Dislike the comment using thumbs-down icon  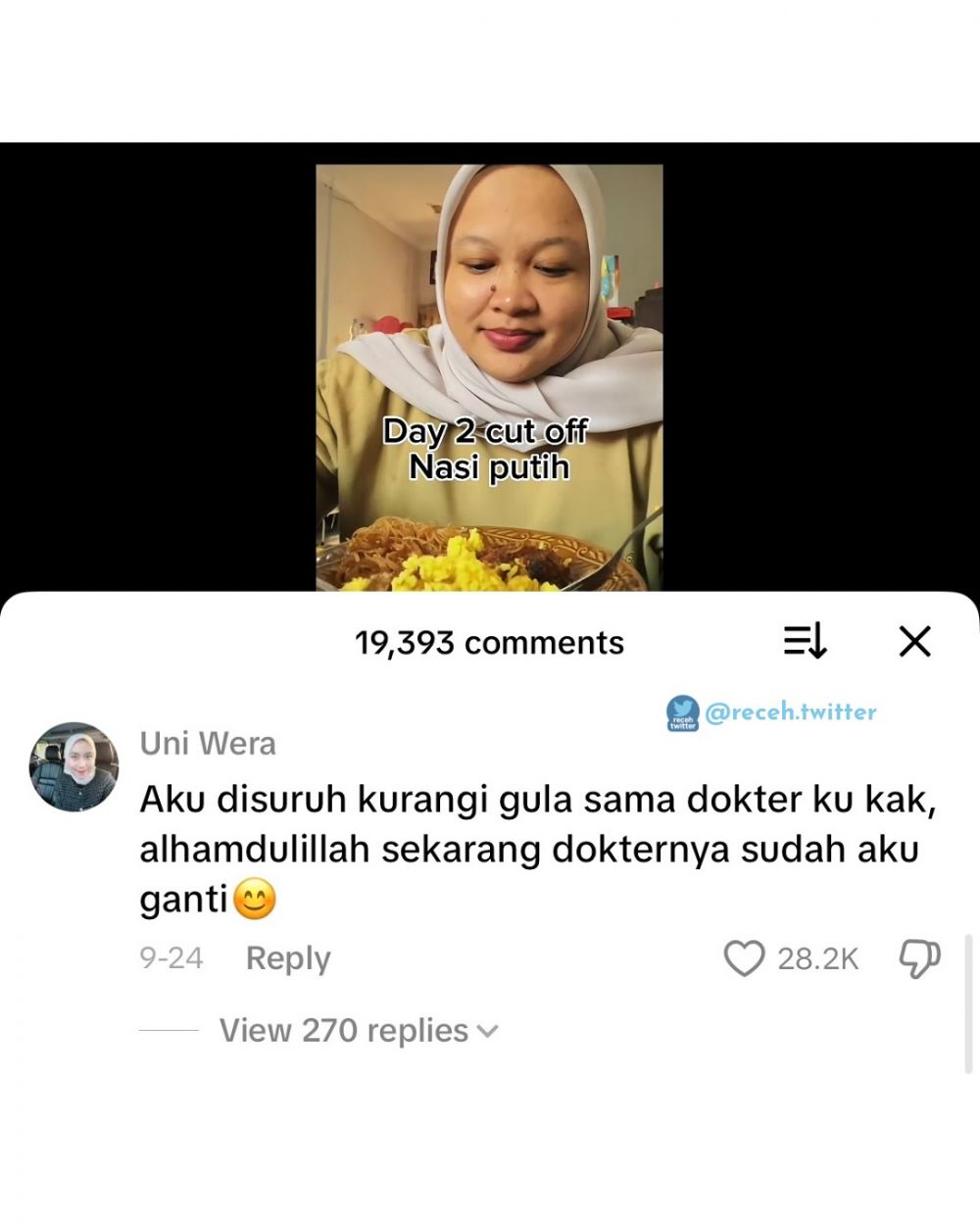tap(919, 958)
